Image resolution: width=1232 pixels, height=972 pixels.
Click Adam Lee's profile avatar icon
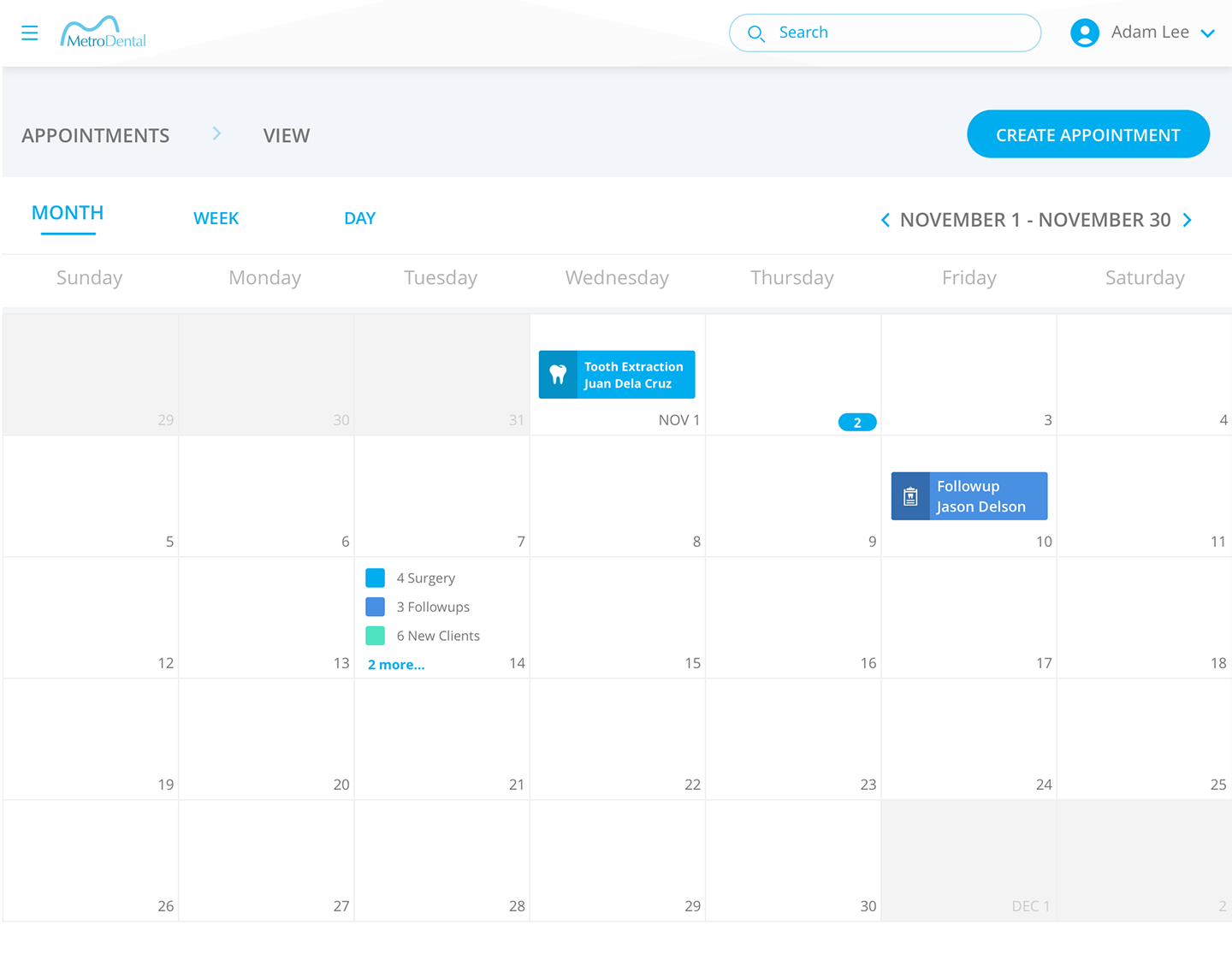point(1085,33)
